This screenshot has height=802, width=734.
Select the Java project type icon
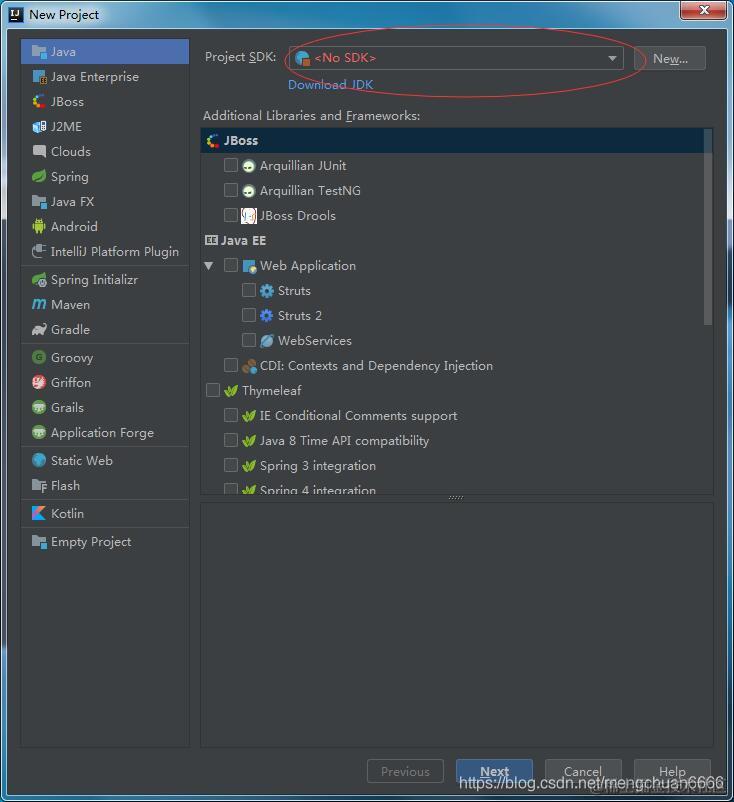point(39,52)
